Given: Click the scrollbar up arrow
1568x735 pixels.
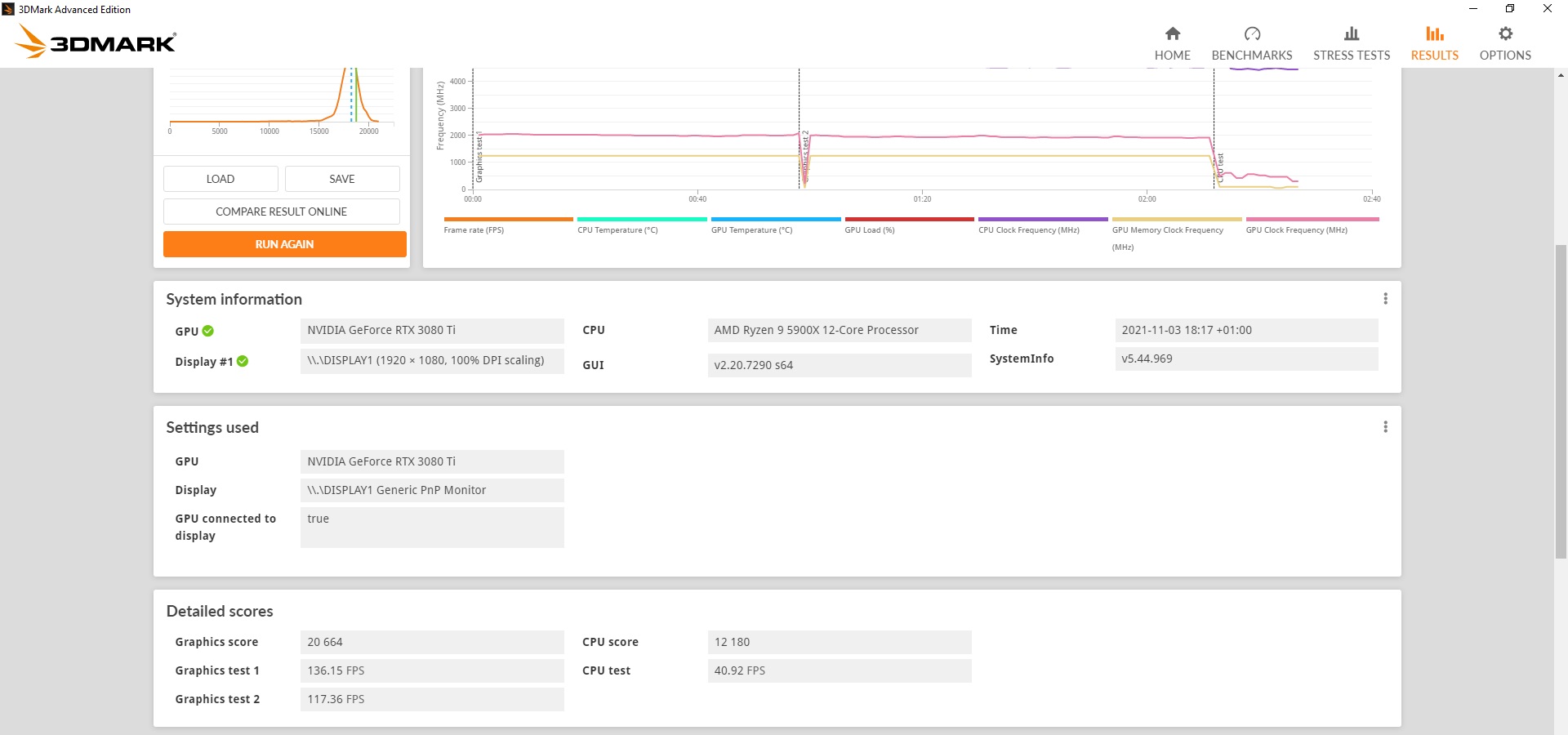Looking at the screenshot, I should (1561, 75).
